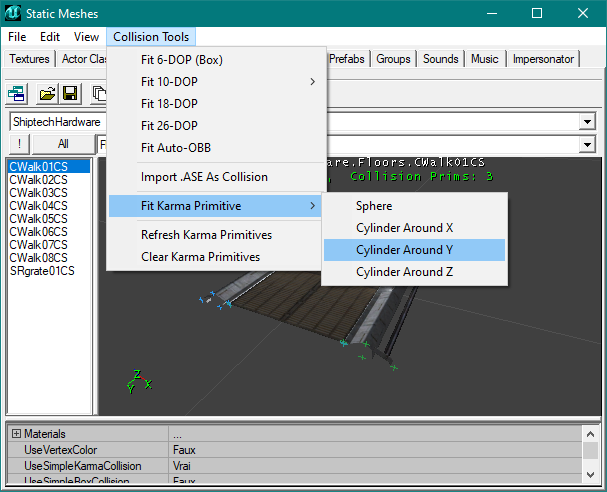Open the group dropdown arrow below the package
This screenshot has height=492, width=607.
(x=587, y=145)
